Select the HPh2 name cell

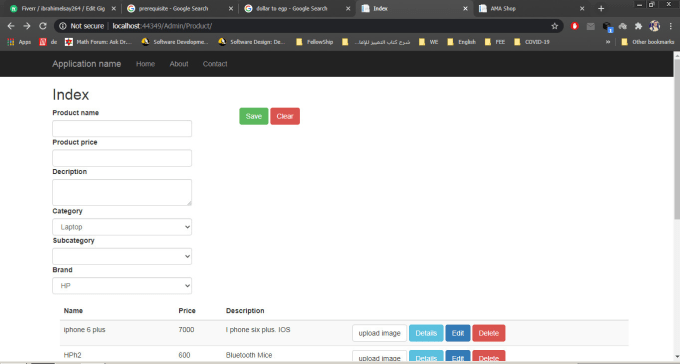pyautogui.click(x=72, y=355)
